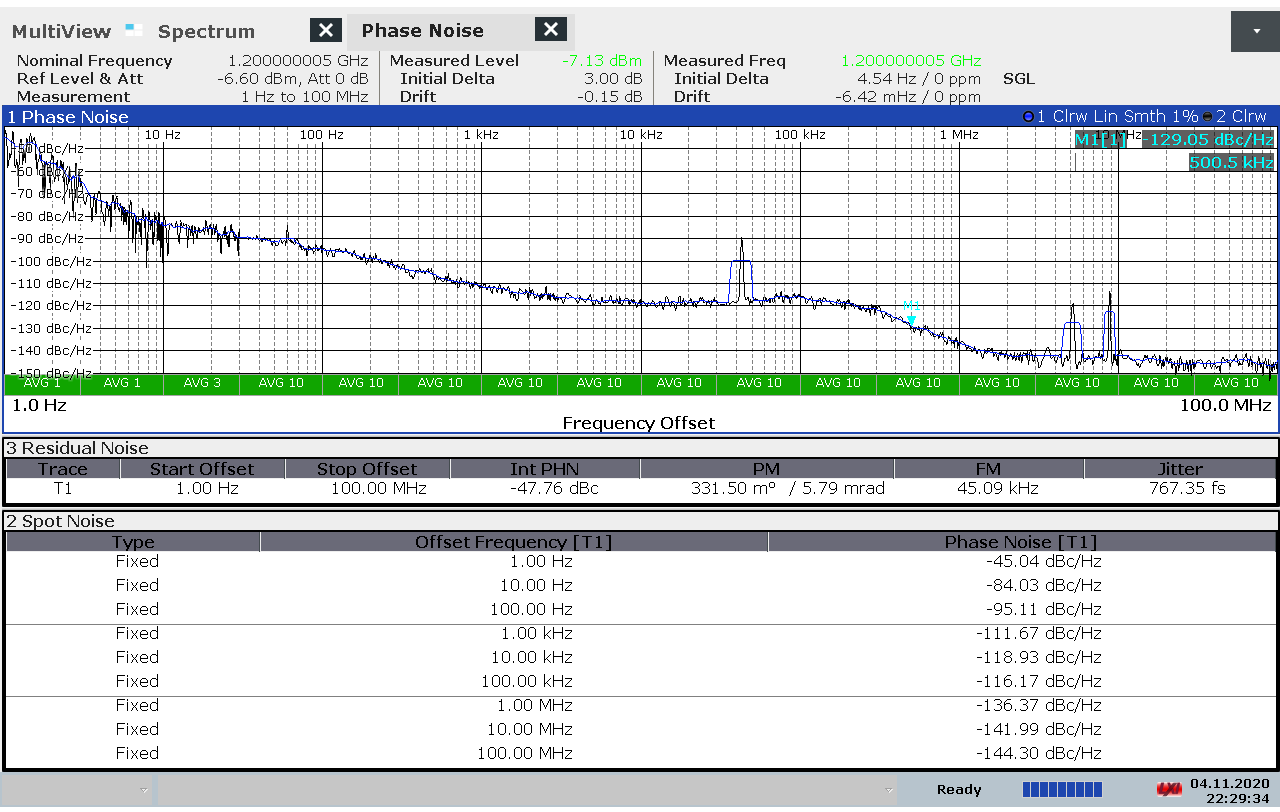Click the 1.00 MHz spot noise offset cell

pos(535,705)
